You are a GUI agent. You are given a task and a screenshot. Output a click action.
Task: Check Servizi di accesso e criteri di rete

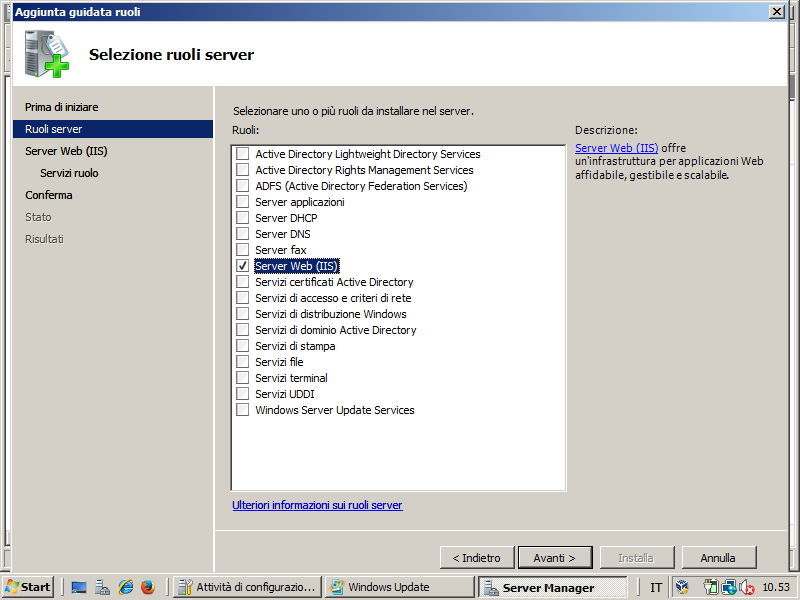coord(243,297)
